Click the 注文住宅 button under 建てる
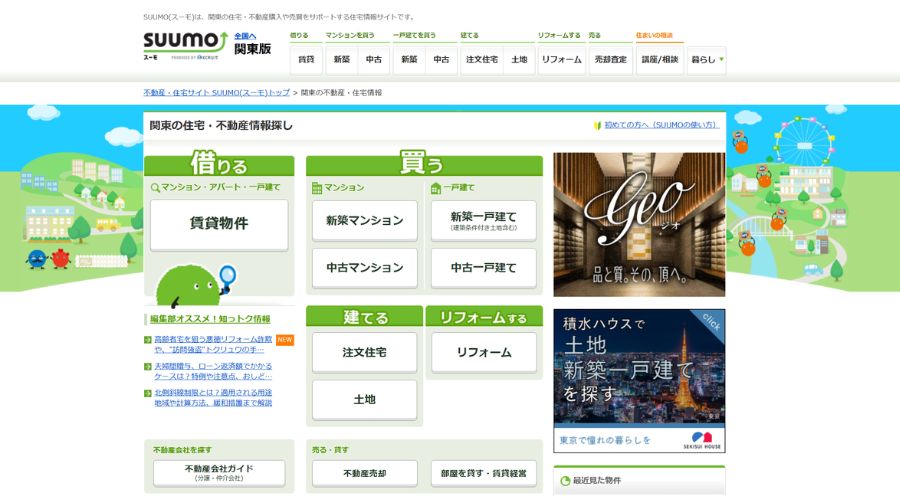900x500 pixels. tap(364, 352)
